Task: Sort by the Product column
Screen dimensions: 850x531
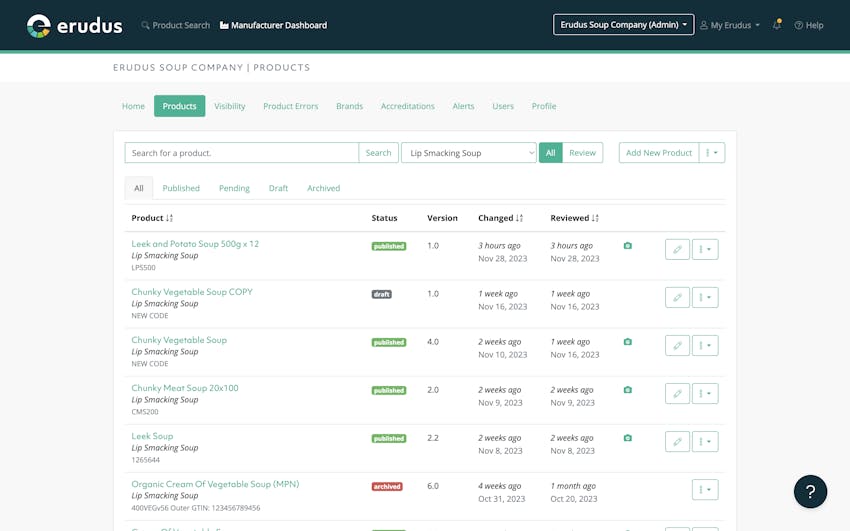Action: [152, 218]
